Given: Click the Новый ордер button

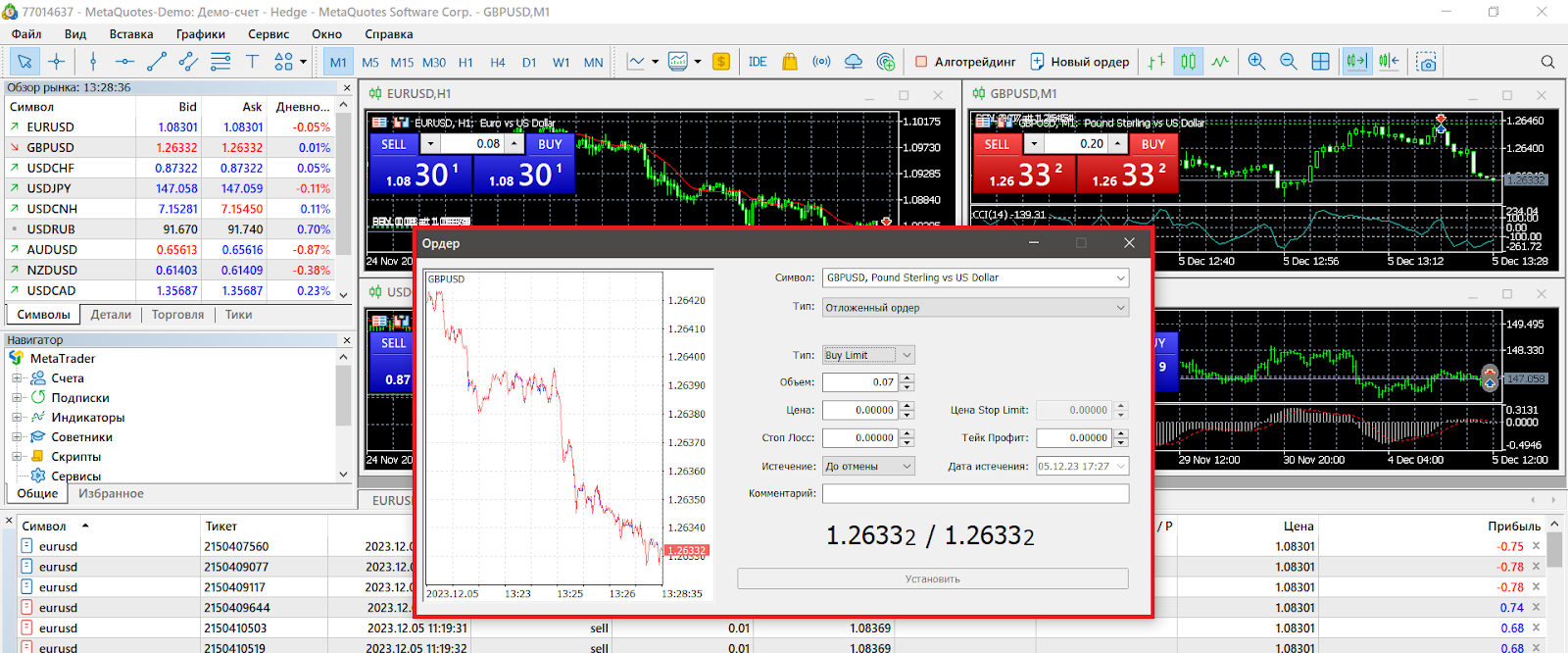Looking at the screenshot, I should [x=1079, y=62].
